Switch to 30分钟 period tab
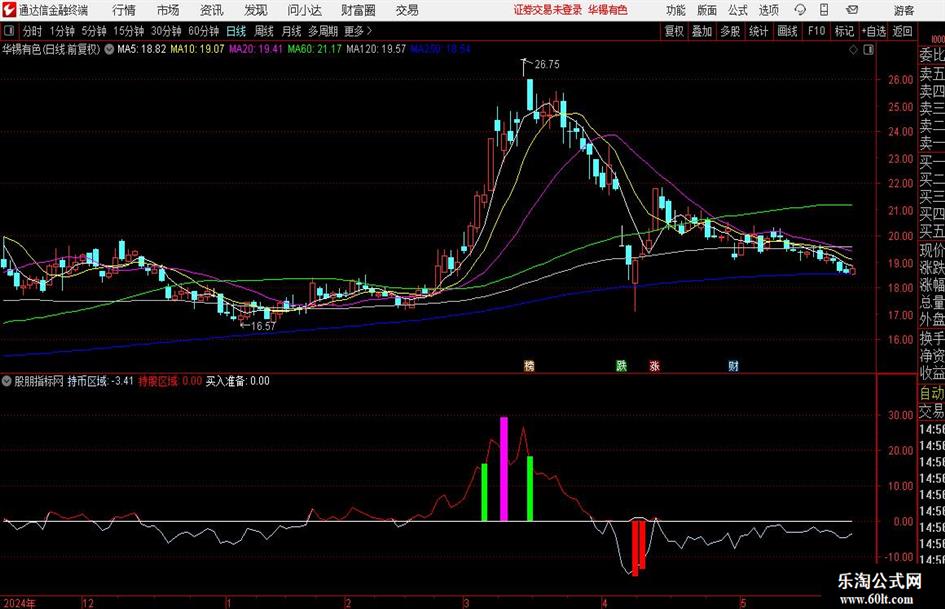This screenshot has height=609, width=945. click(x=166, y=31)
